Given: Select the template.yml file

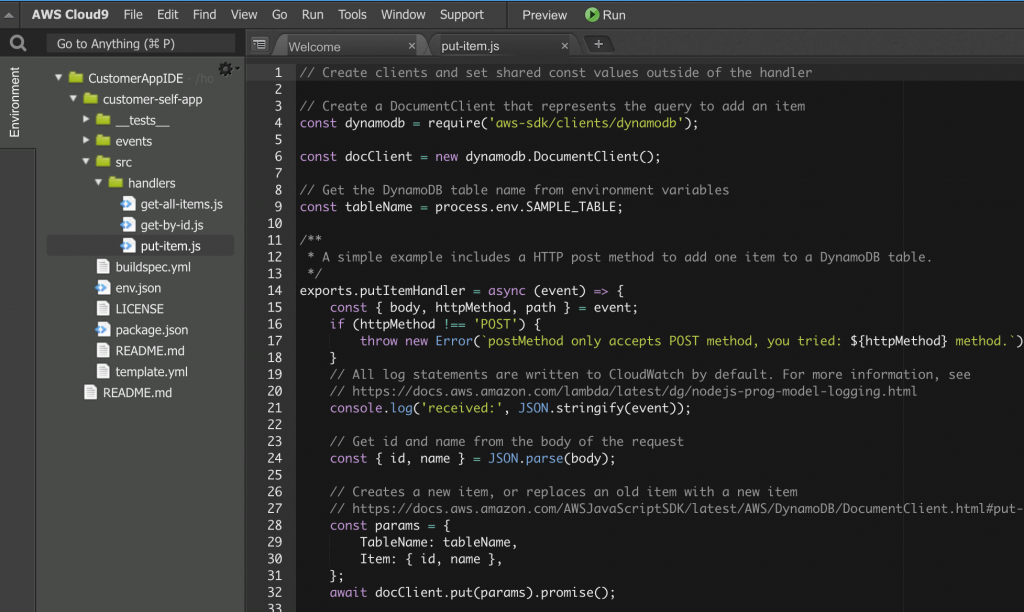Looking at the screenshot, I should (x=151, y=372).
